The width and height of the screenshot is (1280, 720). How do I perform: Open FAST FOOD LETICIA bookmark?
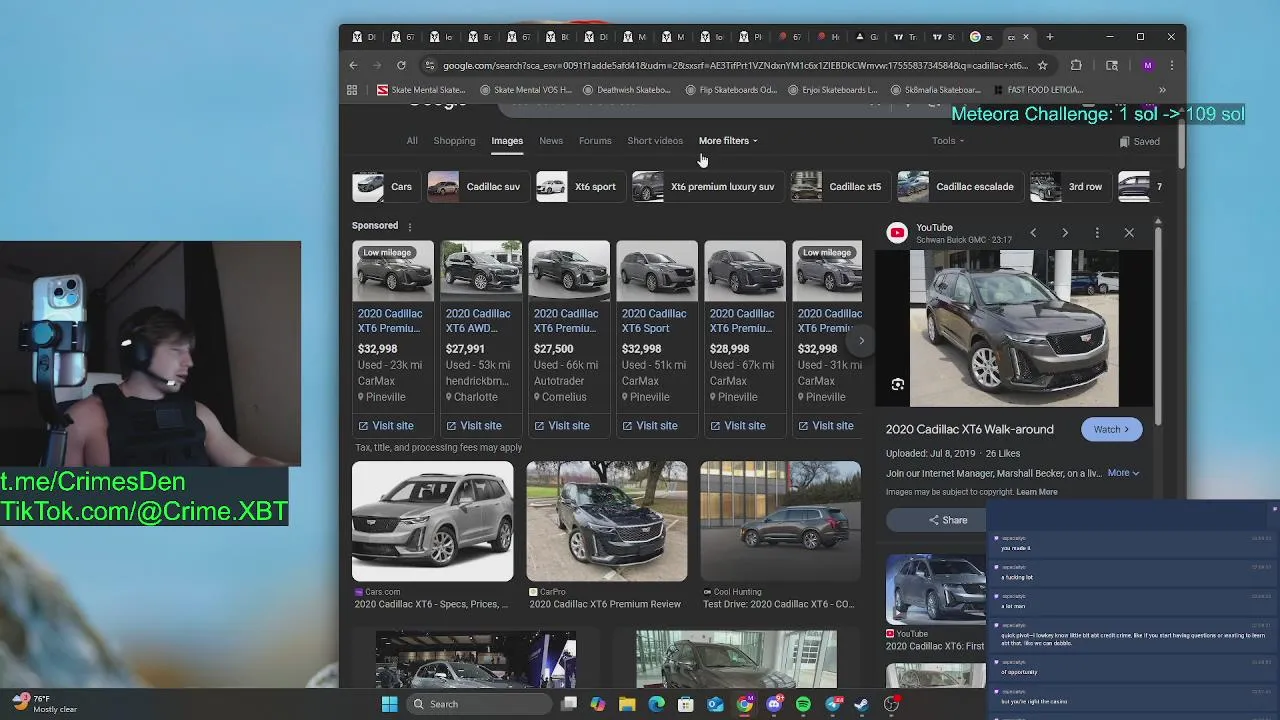coord(1037,90)
